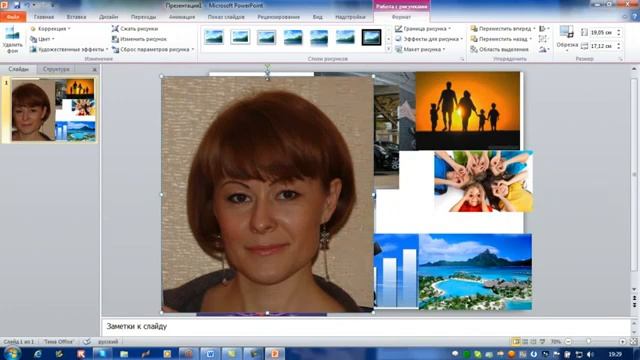Screen dimensions: 640x360
Task: Switch to the Вид ribbon tab
Action: coord(318,17)
